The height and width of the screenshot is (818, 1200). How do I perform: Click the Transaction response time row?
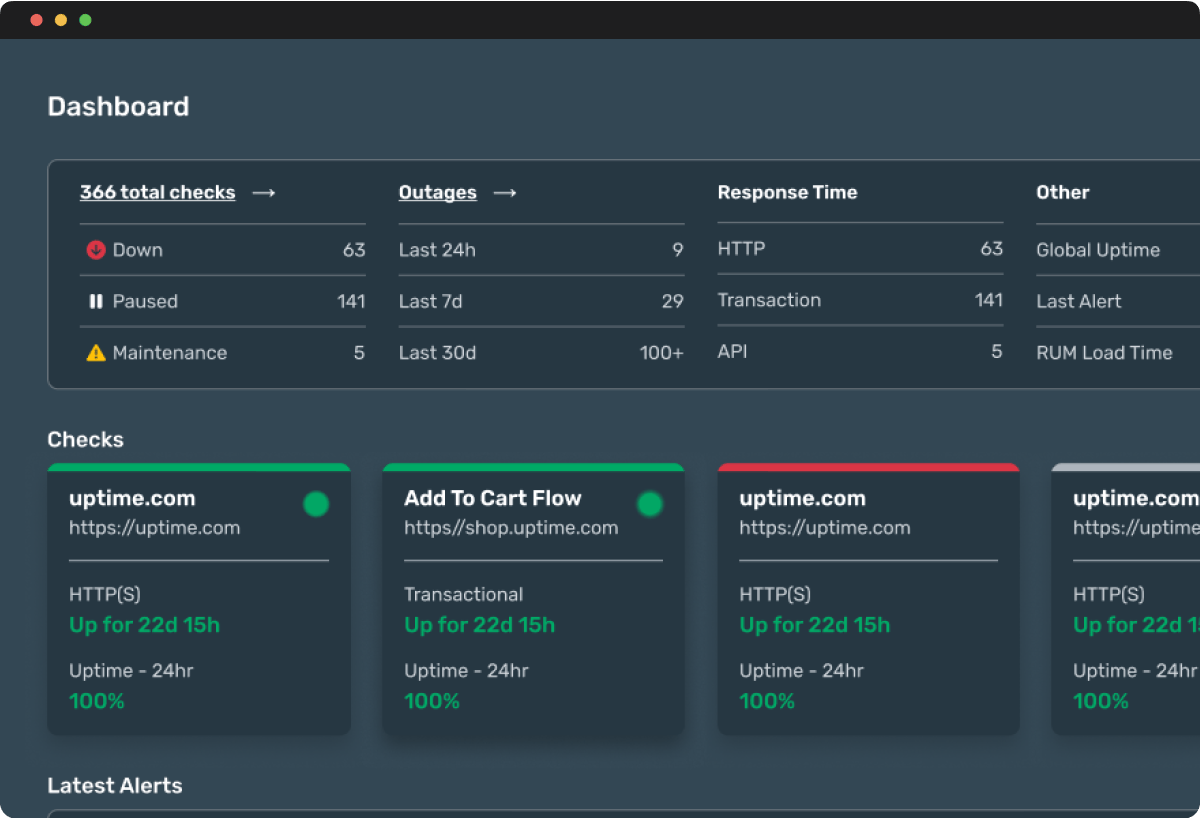tap(859, 300)
